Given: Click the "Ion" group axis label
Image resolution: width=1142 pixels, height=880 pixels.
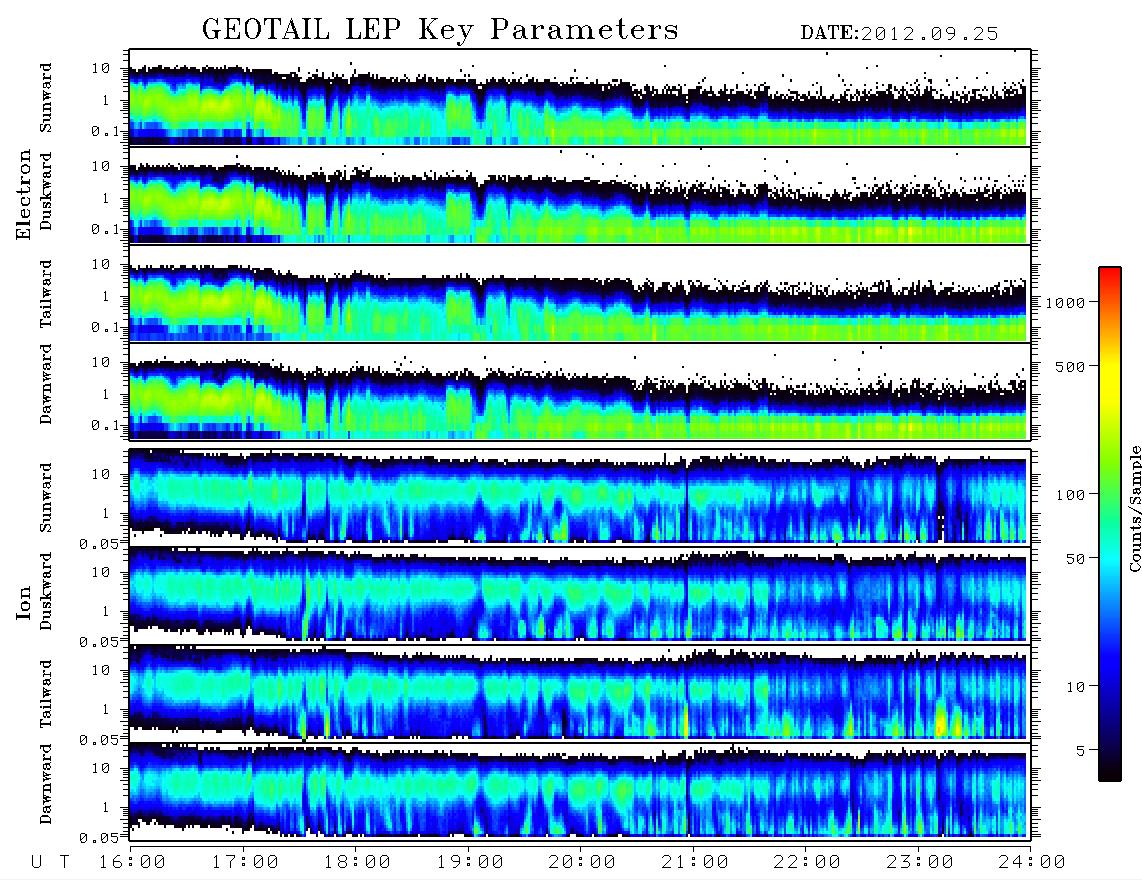Looking at the screenshot, I should coord(24,602).
